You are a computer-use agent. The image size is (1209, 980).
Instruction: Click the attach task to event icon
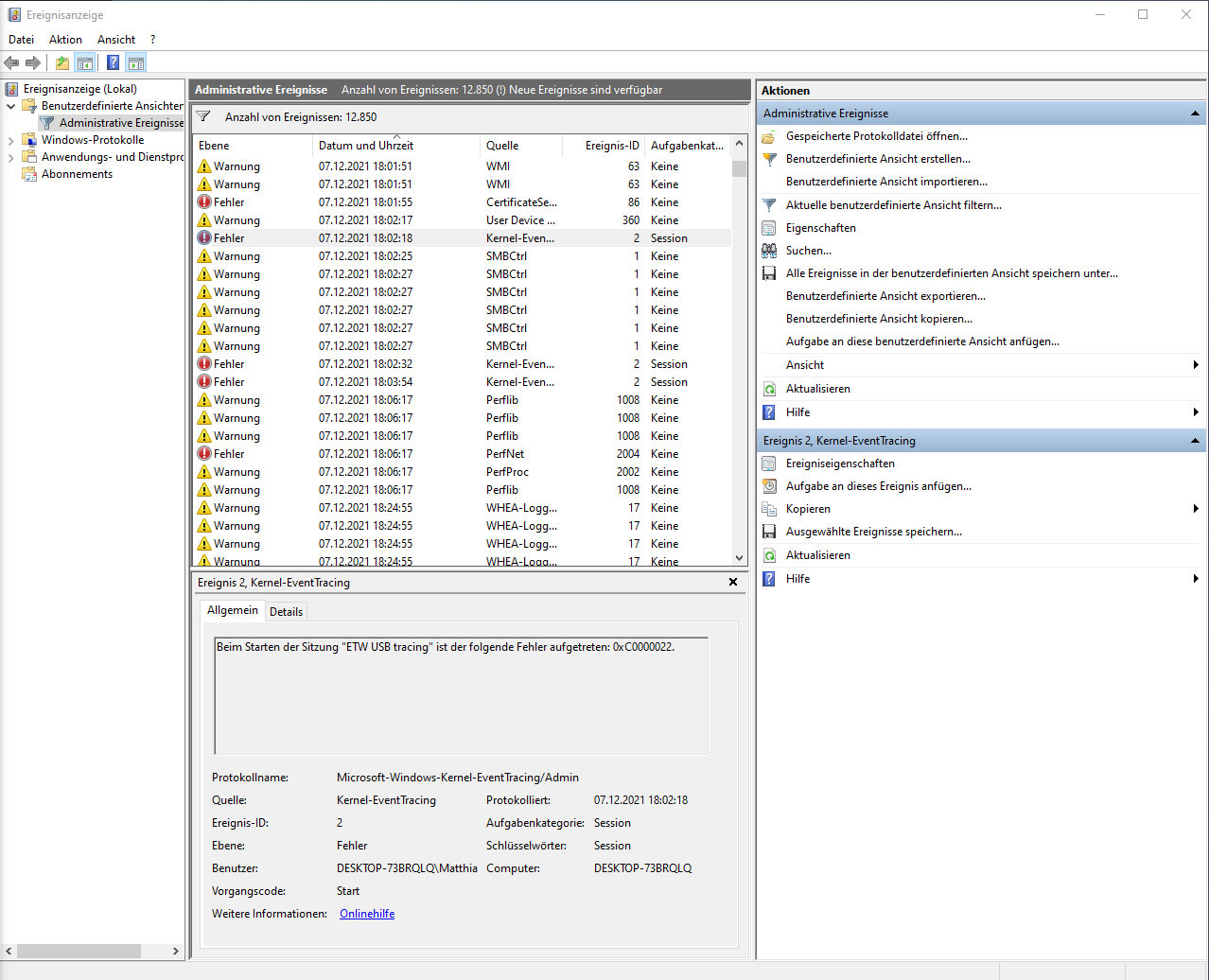coord(769,486)
